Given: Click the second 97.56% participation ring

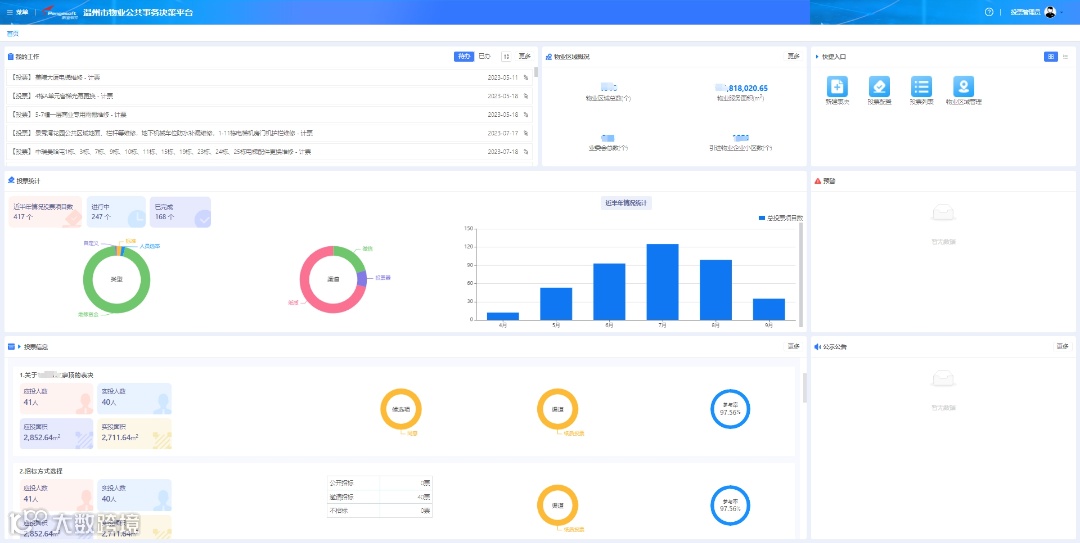Looking at the screenshot, I should 730,504.
